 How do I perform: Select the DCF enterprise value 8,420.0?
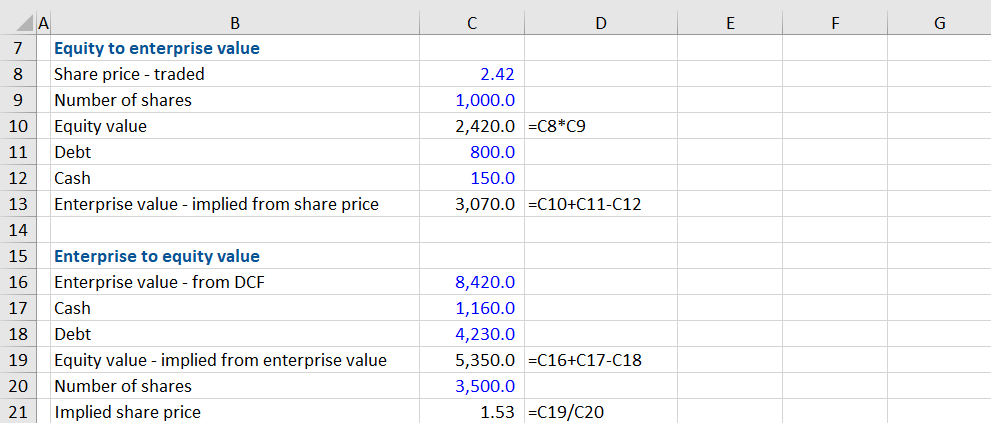click(x=485, y=282)
